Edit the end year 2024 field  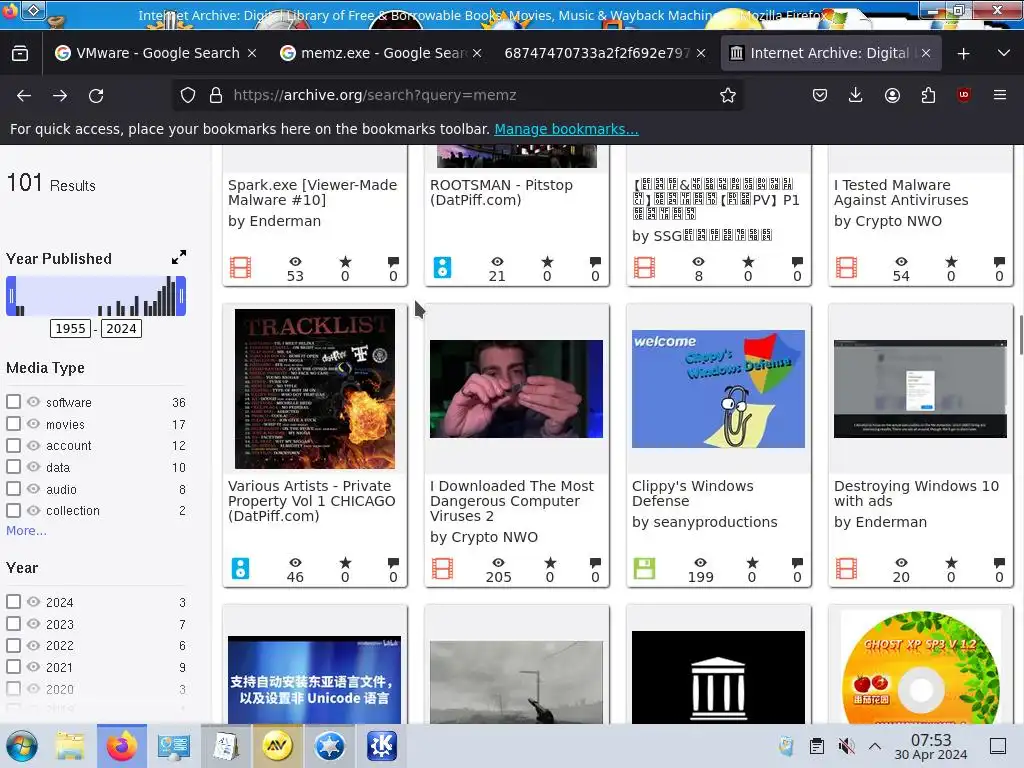click(x=121, y=328)
